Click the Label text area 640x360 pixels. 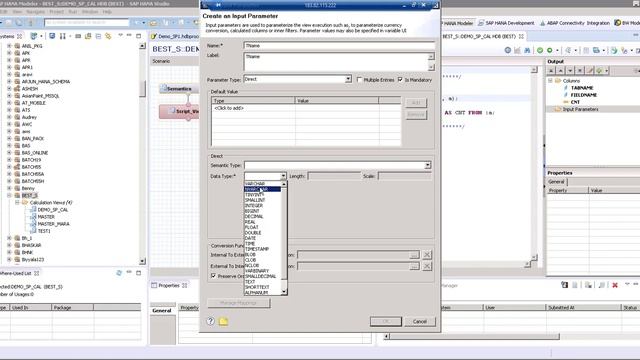[336, 62]
